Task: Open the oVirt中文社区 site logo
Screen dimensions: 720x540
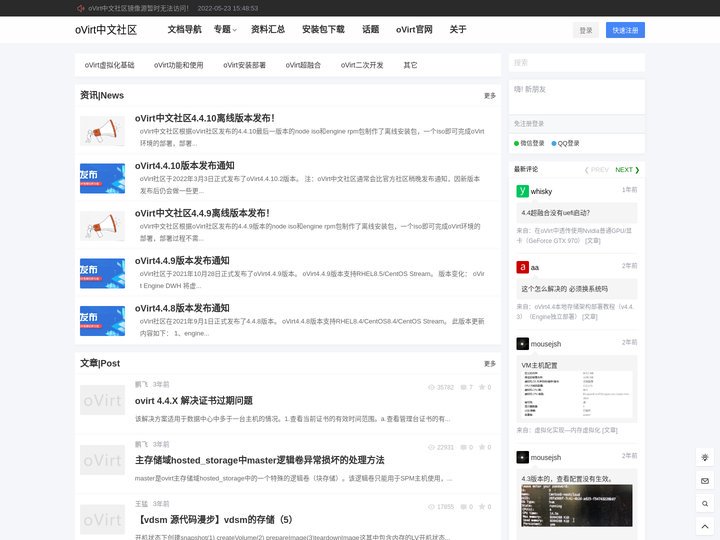Action: tap(106, 30)
